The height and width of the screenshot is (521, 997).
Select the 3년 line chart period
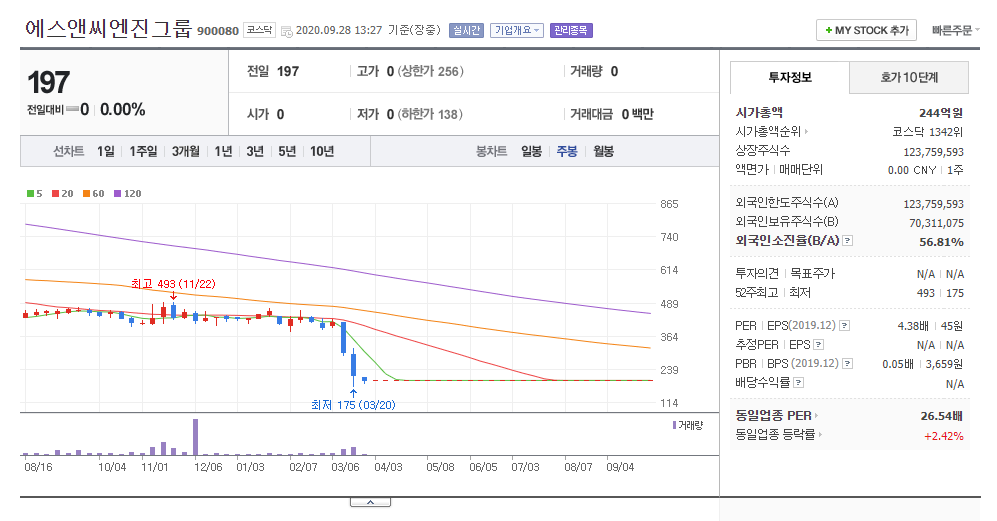pyautogui.click(x=255, y=151)
